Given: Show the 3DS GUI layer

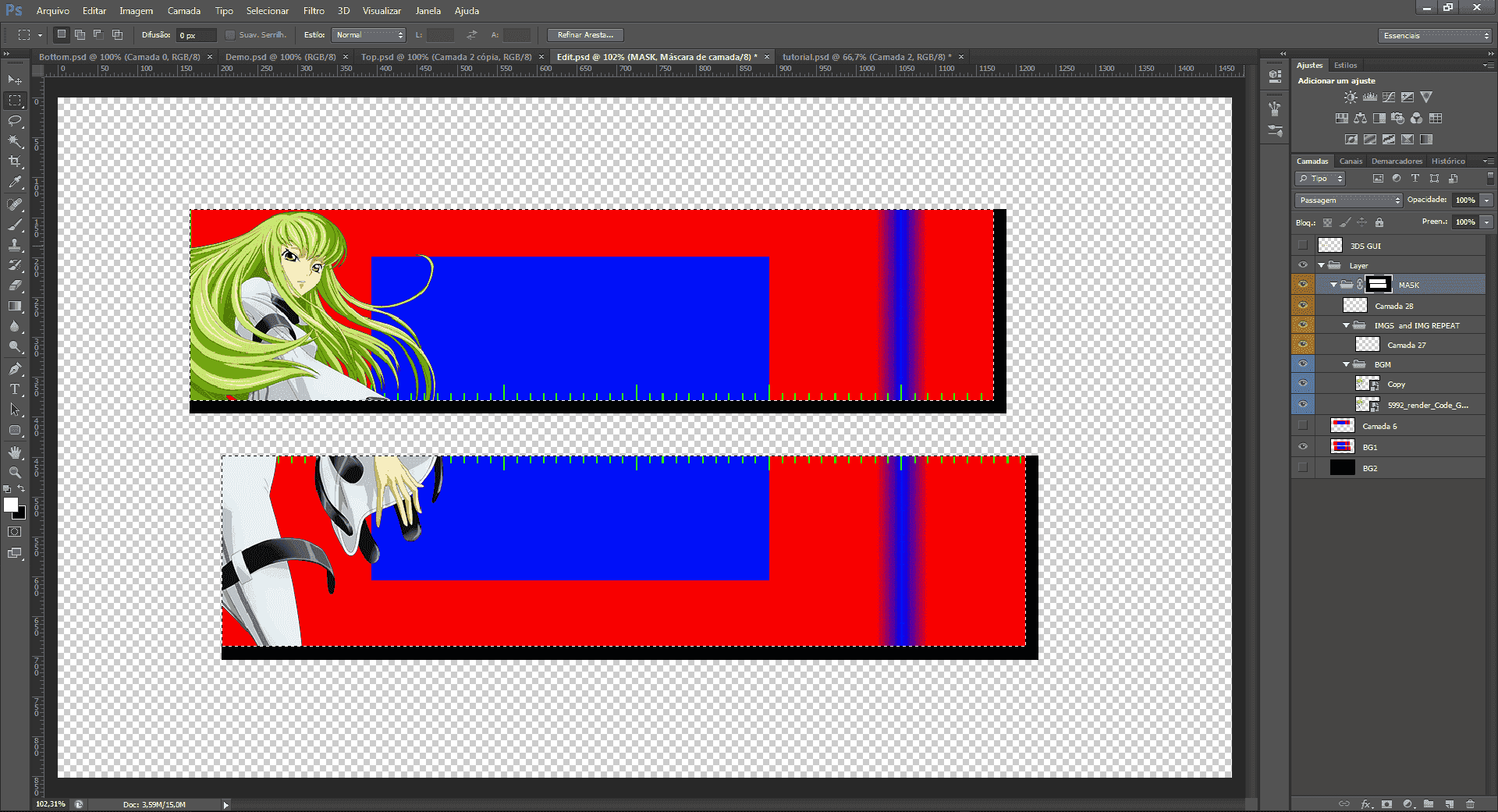Looking at the screenshot, I should point(1303,246).
